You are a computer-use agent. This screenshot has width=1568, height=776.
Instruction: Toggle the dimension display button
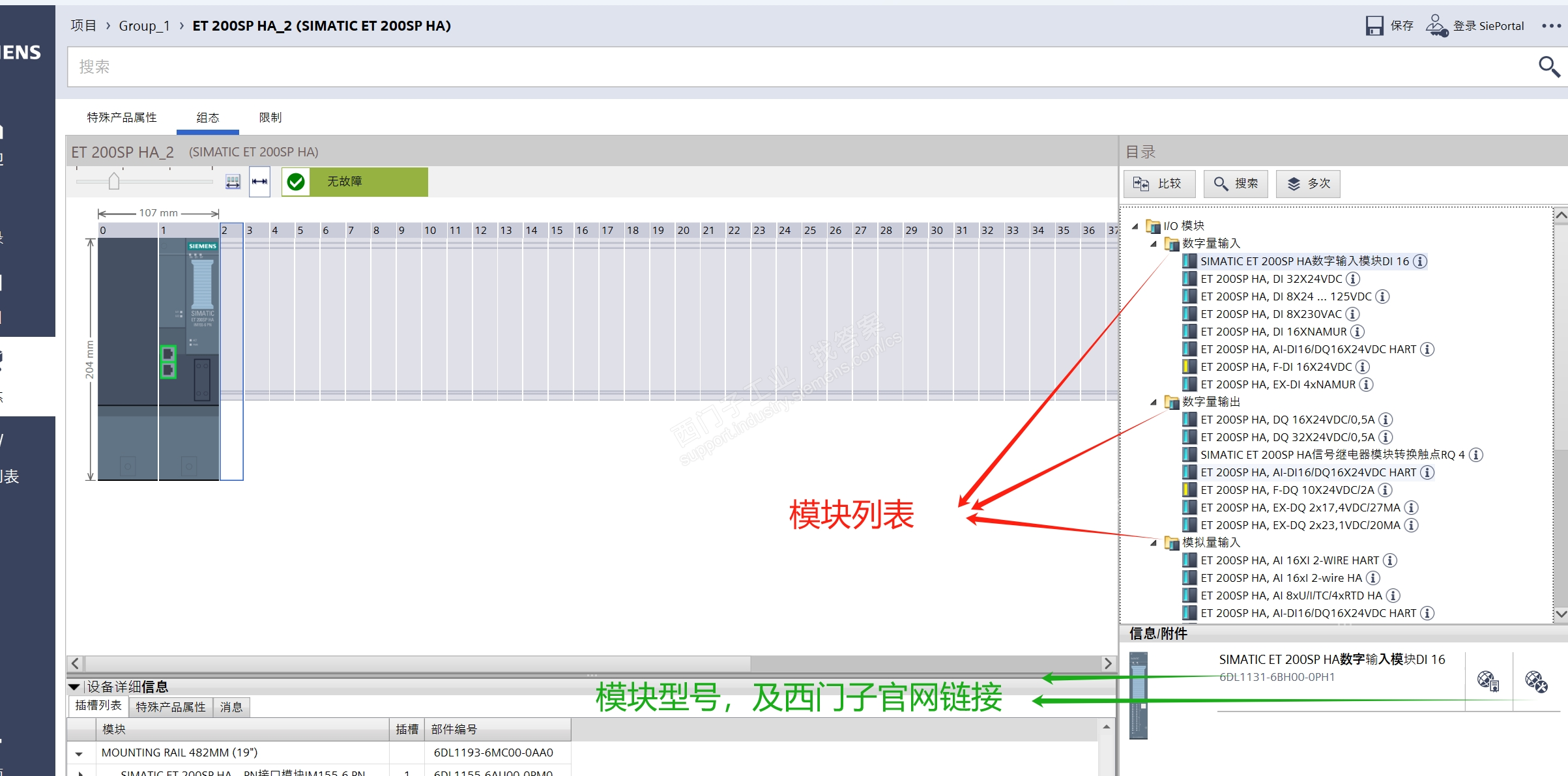pos(259,182)
